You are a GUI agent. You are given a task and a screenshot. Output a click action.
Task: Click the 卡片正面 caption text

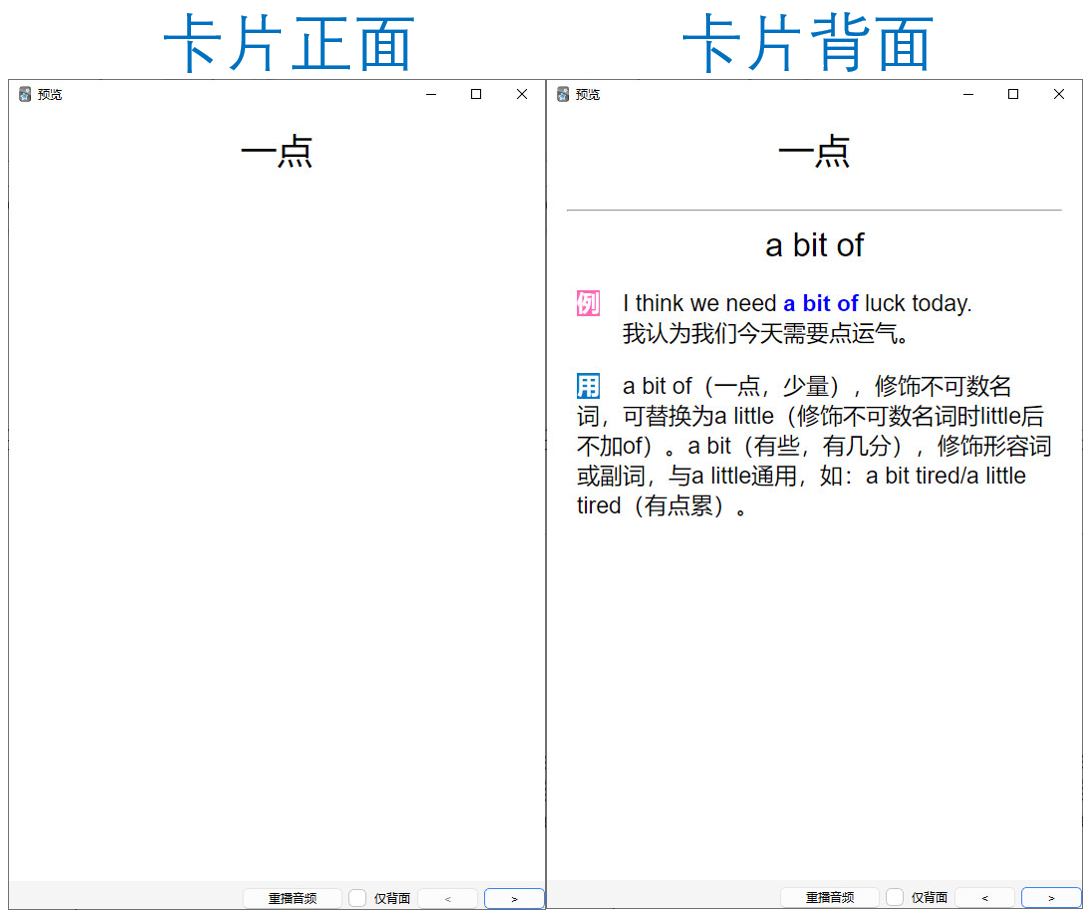289,43
